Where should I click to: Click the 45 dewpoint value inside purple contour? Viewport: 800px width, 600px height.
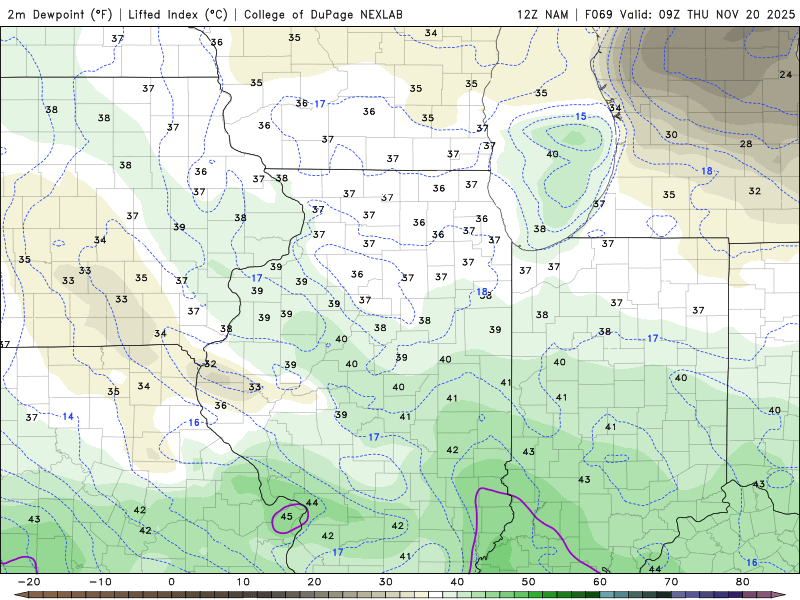pos(287,516)
